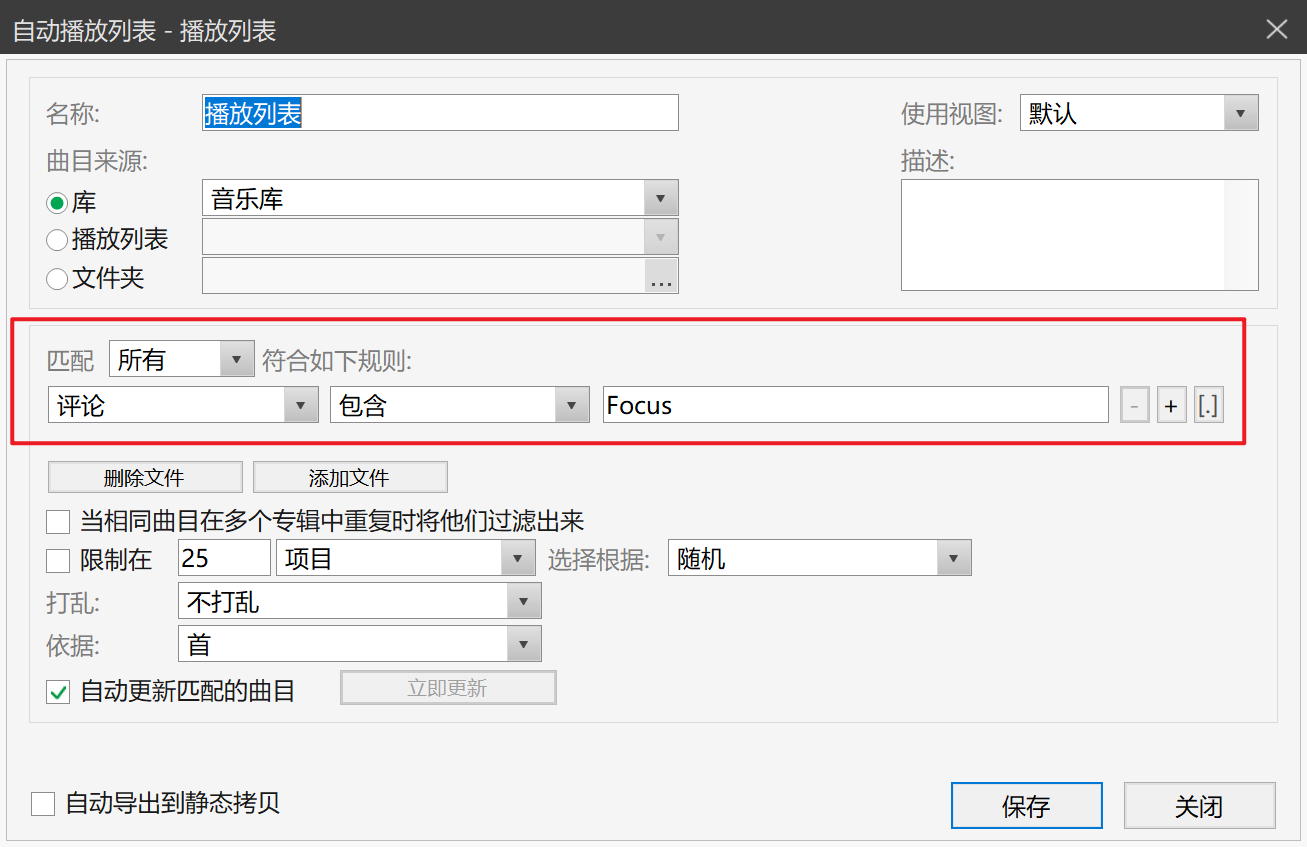Enable filtering duplicate tracks checkbox

click(x=59, y=521)
